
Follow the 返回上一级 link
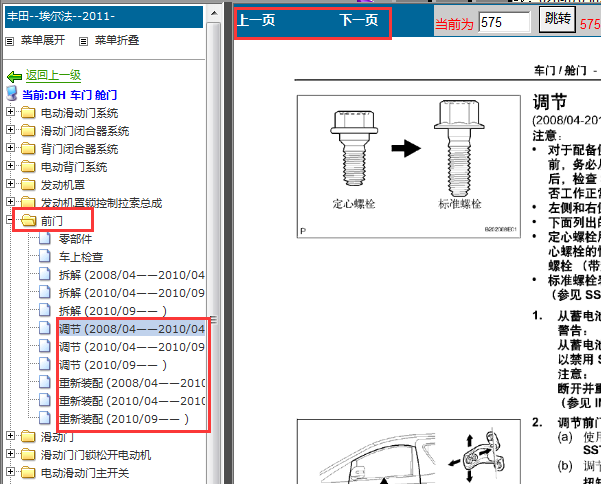tap(53, 75)
